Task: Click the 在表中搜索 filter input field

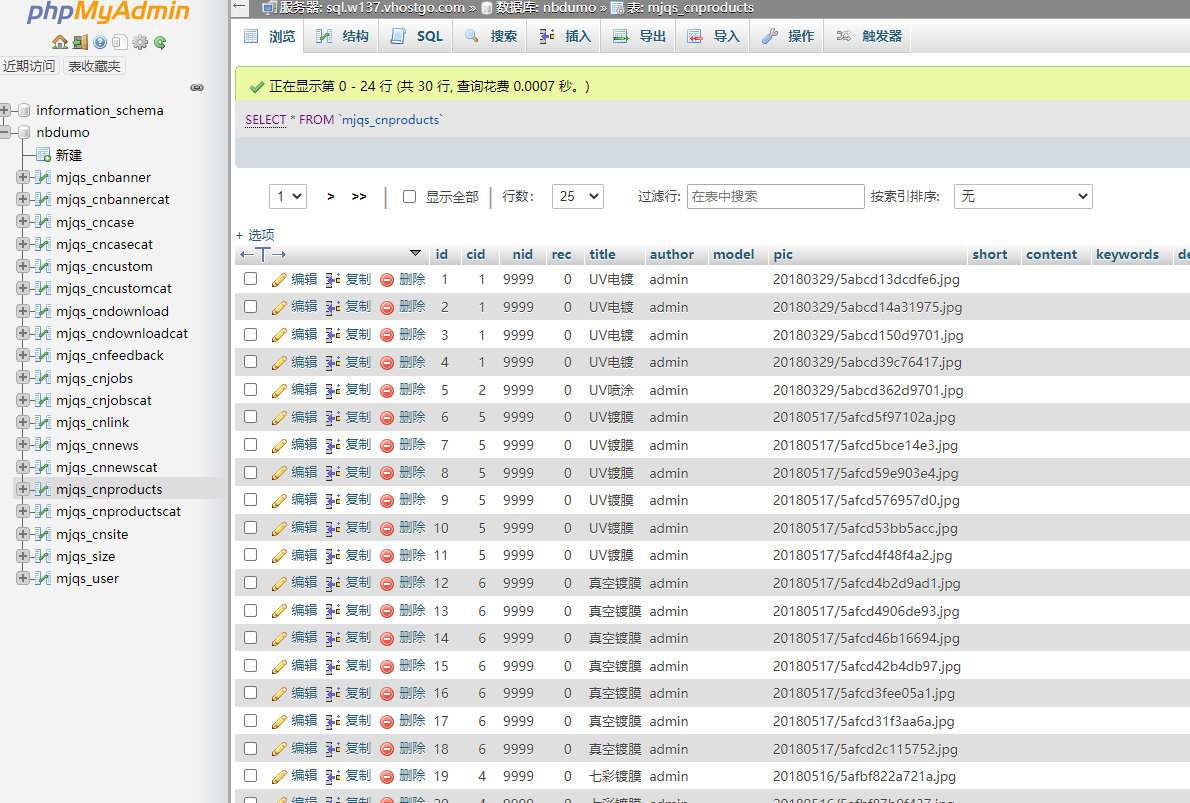Action: pyautogui.click(x=775, y=197)
